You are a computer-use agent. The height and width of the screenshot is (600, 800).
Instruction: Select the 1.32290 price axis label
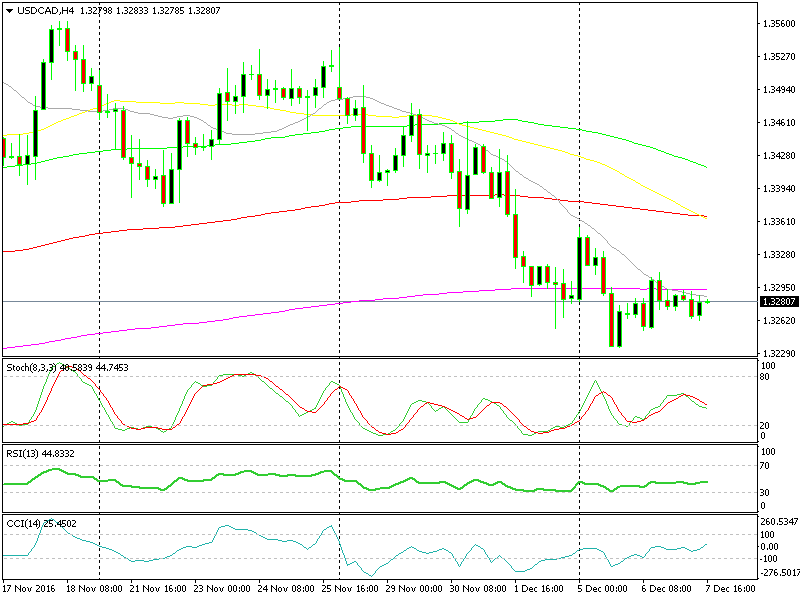pyautogui.click(x=779, y=354)
